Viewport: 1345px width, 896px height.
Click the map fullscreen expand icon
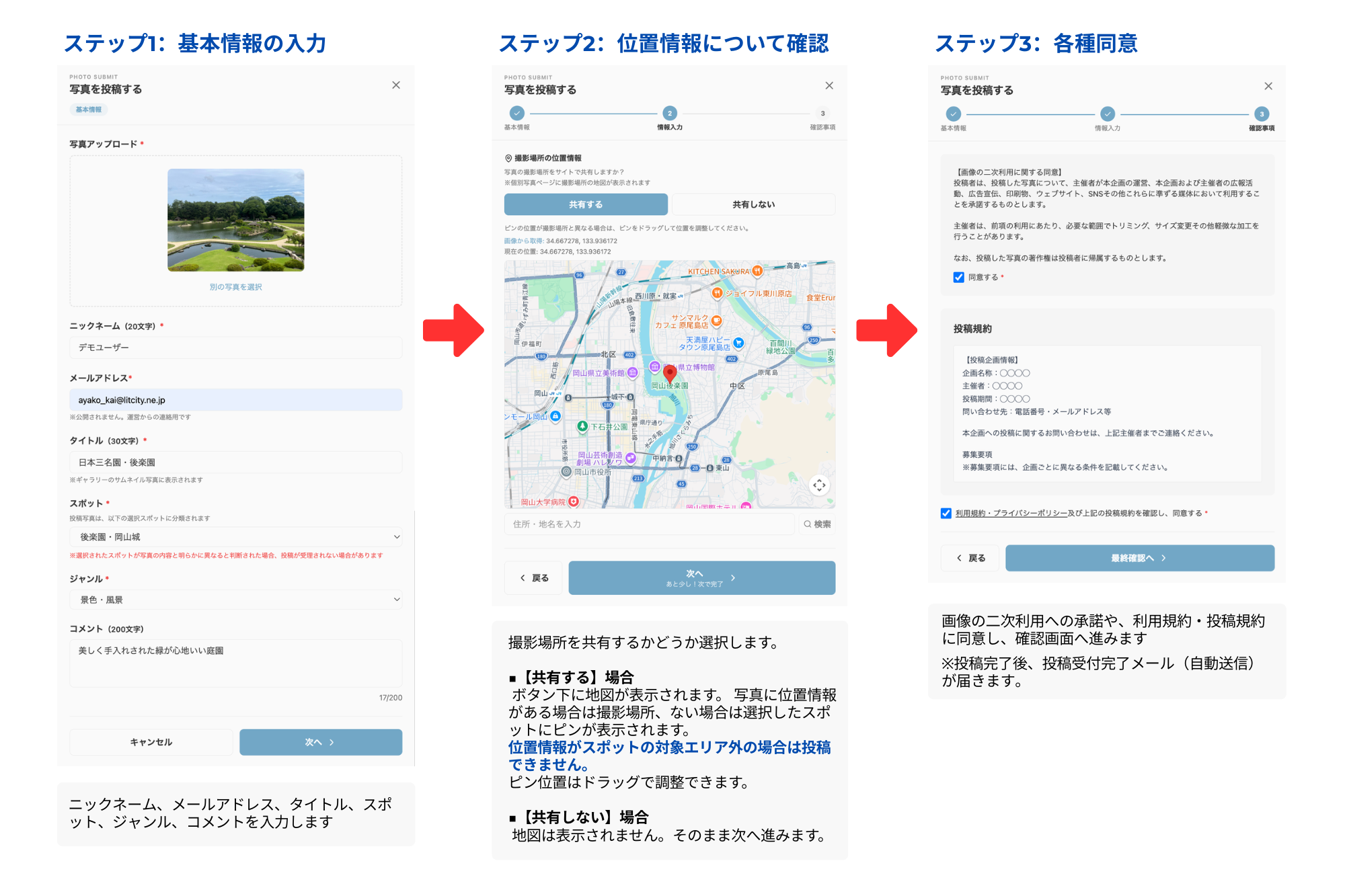[819, 485]
